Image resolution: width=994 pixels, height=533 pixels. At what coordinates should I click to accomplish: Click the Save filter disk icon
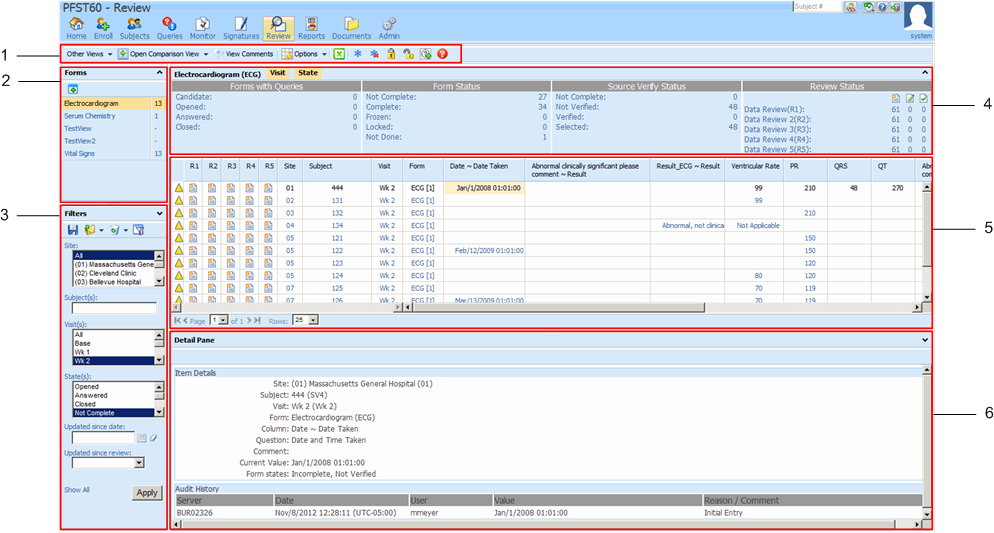pos(72,230)
